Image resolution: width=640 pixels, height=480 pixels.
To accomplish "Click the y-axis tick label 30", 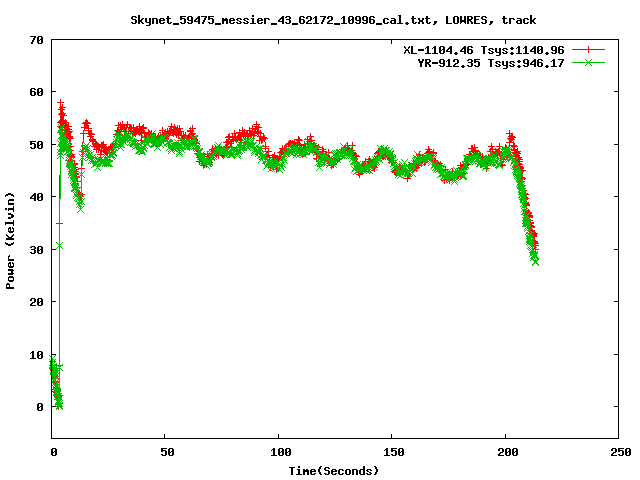I will click(x=36, y=250).
